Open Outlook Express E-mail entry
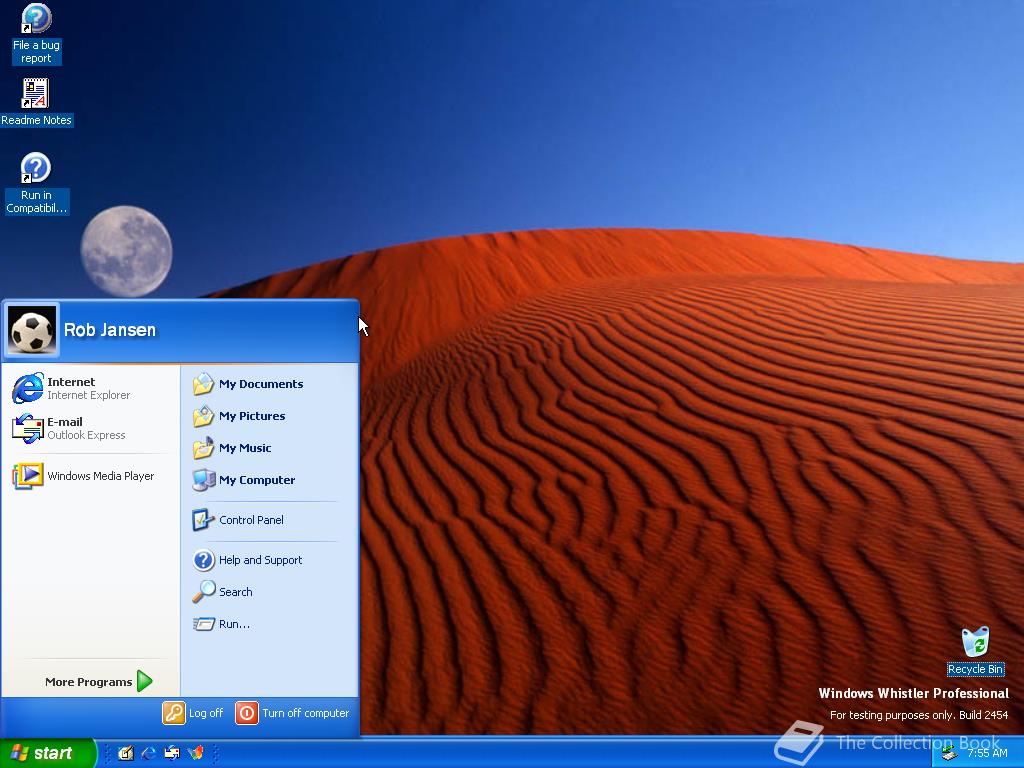The image size is (1024, 768). (x=90, y=428)
